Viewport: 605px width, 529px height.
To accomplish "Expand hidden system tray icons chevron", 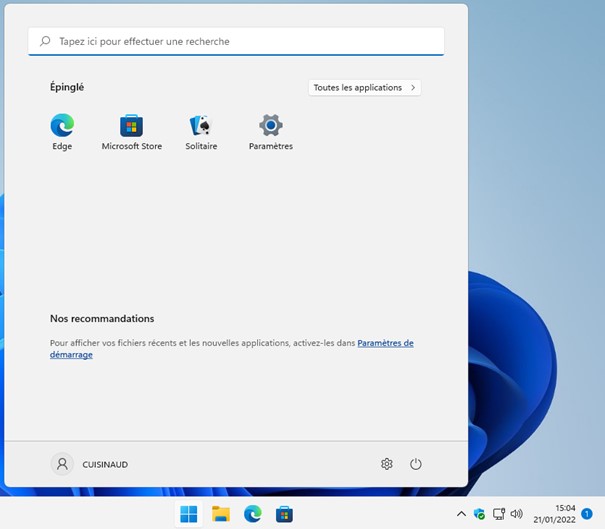I will tap(461, 514).
